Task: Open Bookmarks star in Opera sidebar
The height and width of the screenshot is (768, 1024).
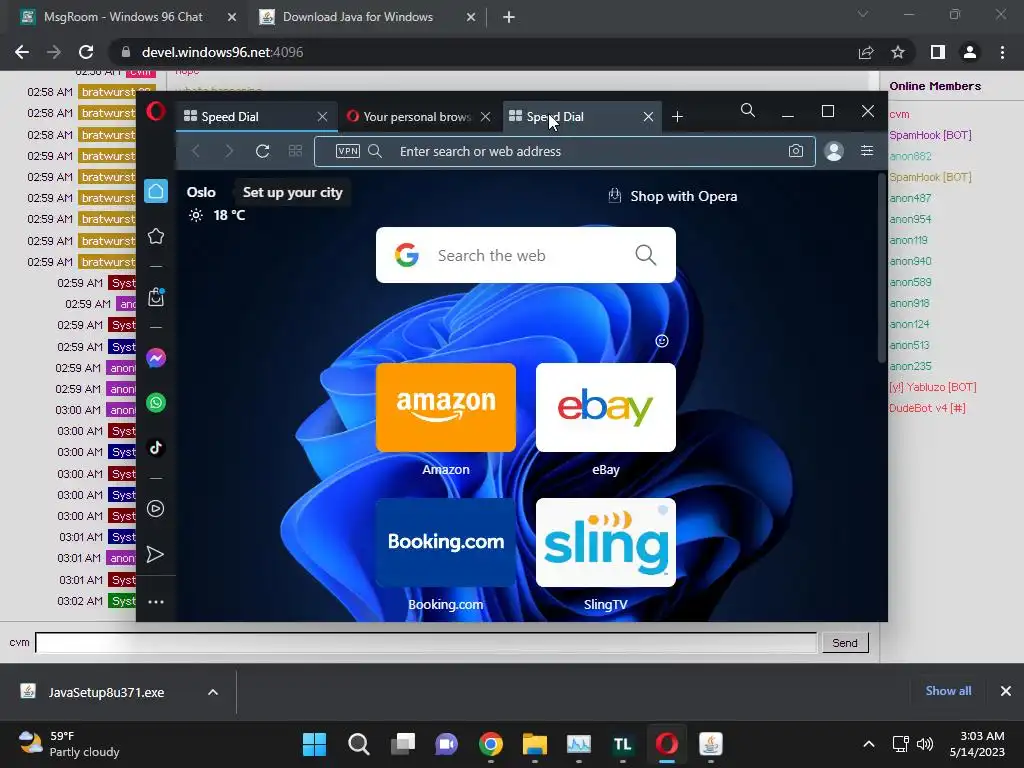Action: pos(155,236)
